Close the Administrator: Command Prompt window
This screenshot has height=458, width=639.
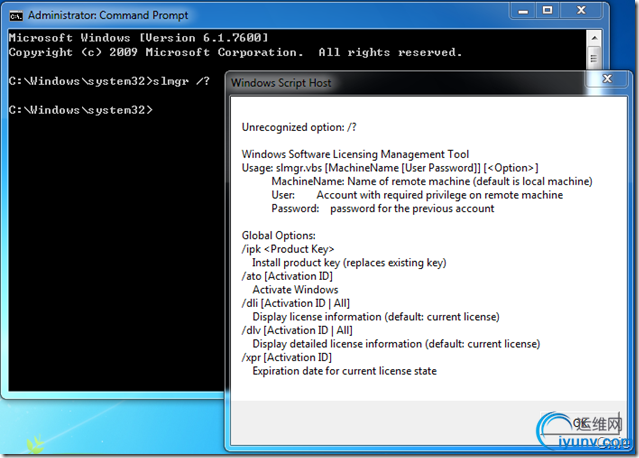[582, 11]
